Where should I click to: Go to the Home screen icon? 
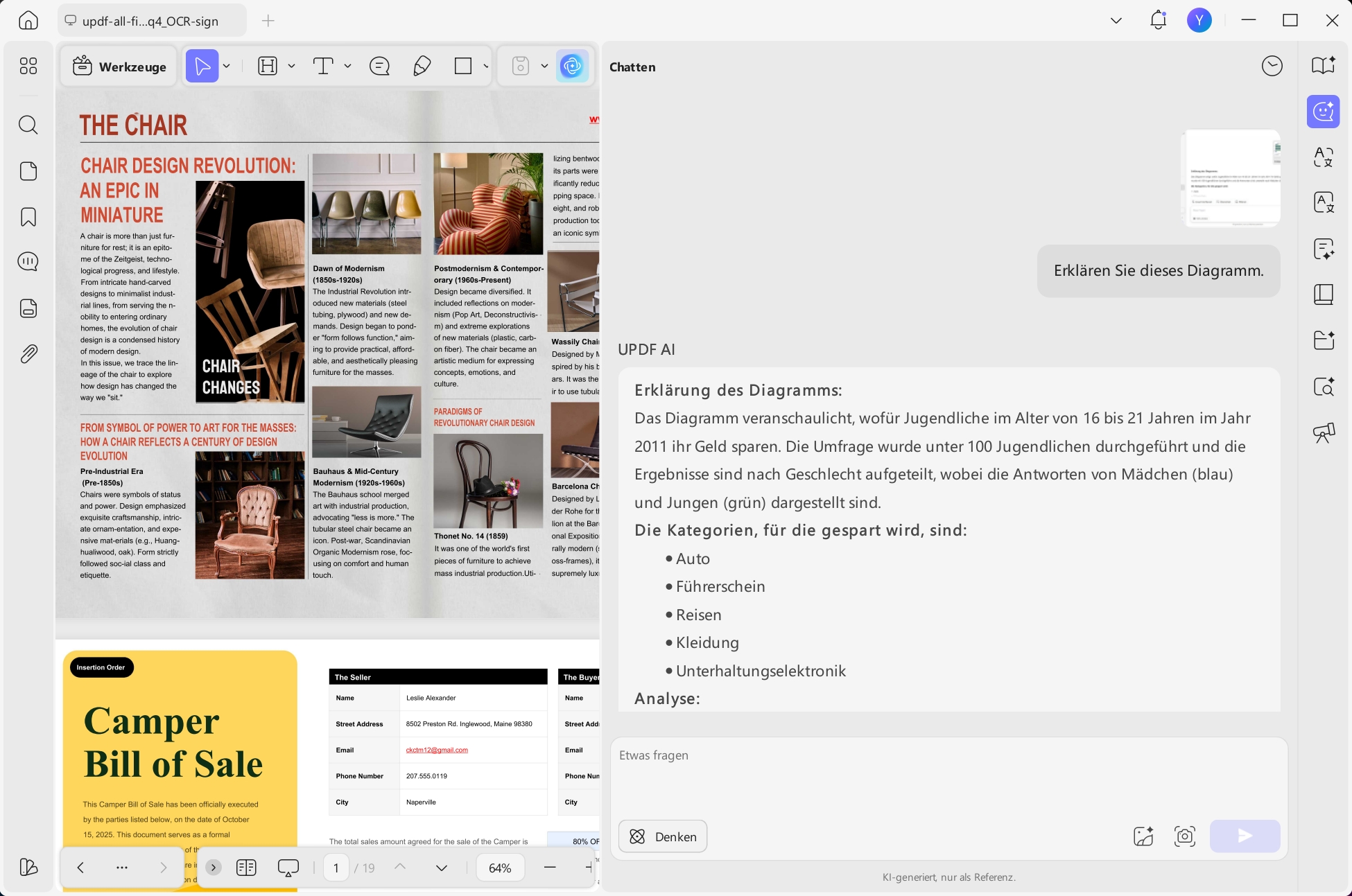(x=28, y=20)
